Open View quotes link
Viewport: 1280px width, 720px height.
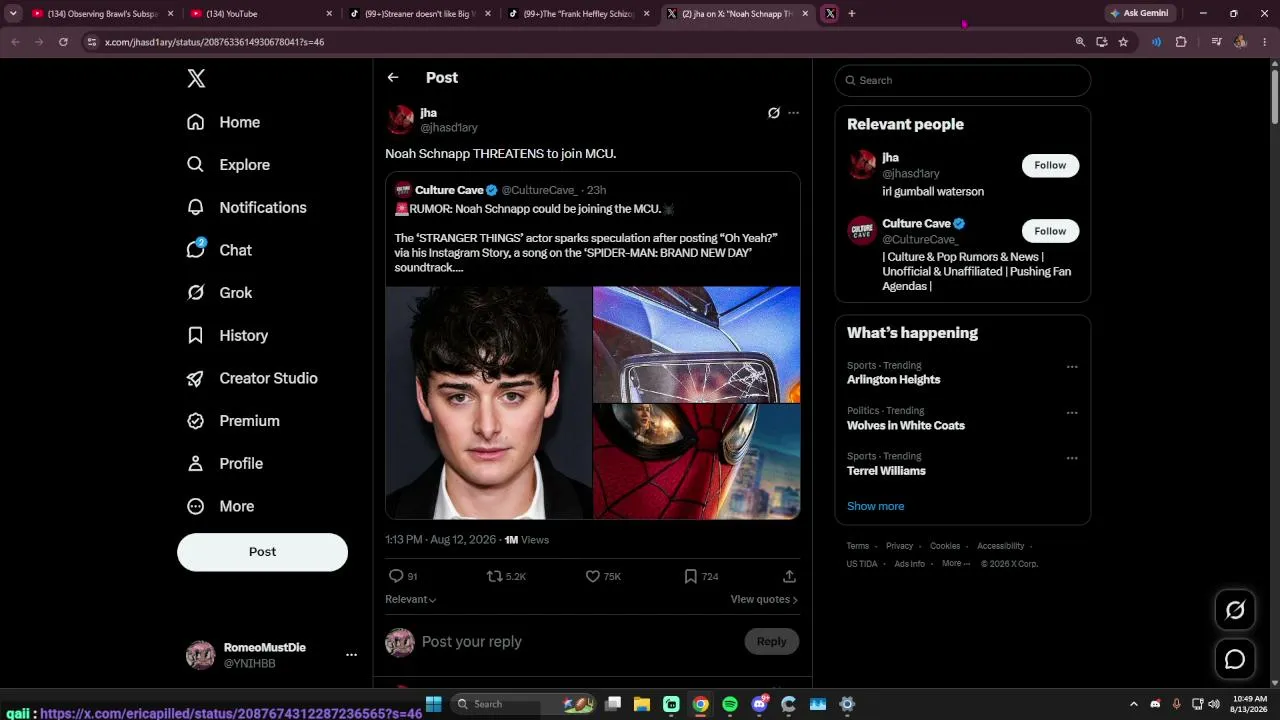[764, 599]
